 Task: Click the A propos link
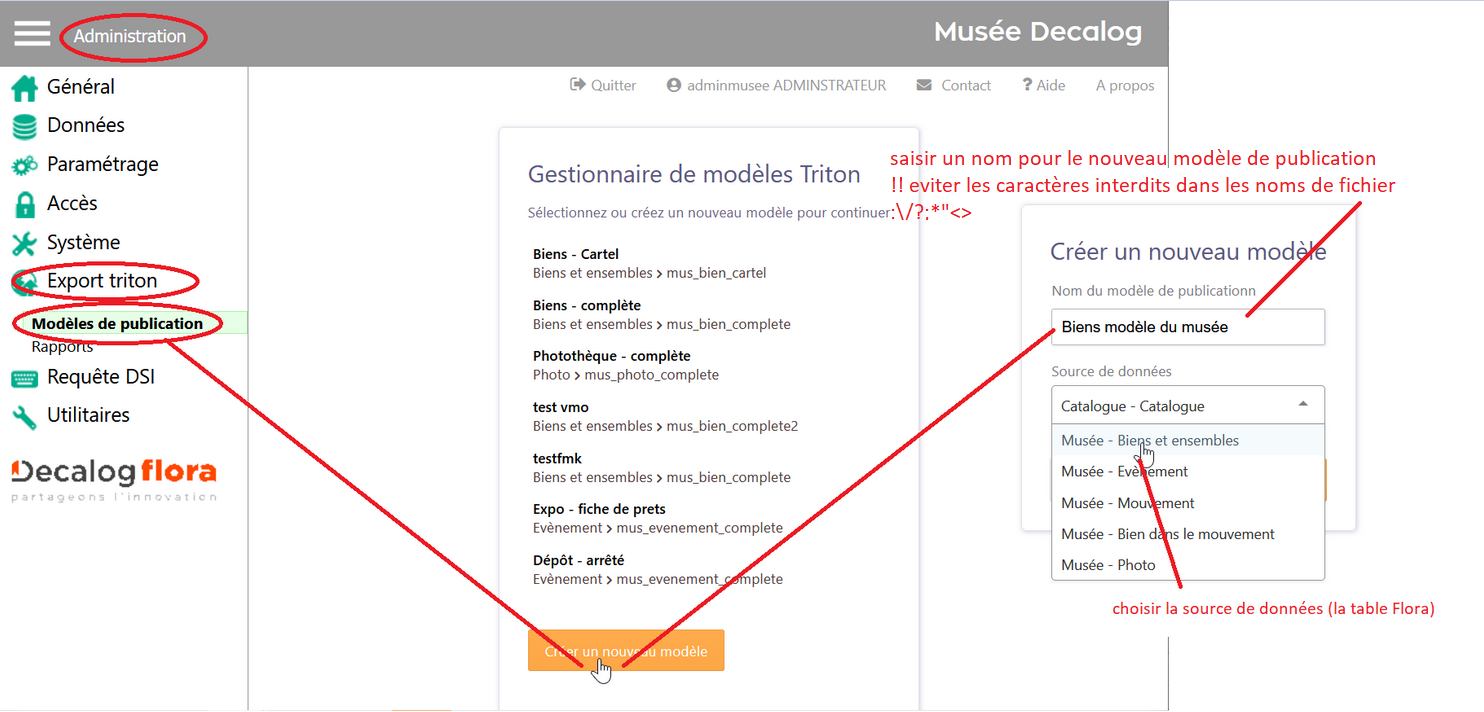[x=1125, y=85]
